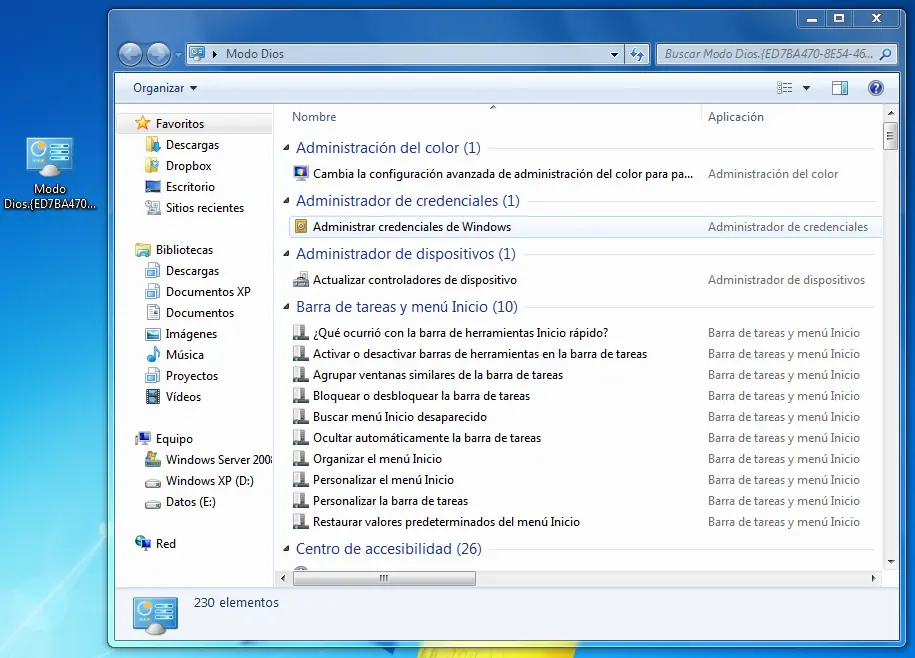
Task: Click the Help question mark icon
Action: point(876,88)
